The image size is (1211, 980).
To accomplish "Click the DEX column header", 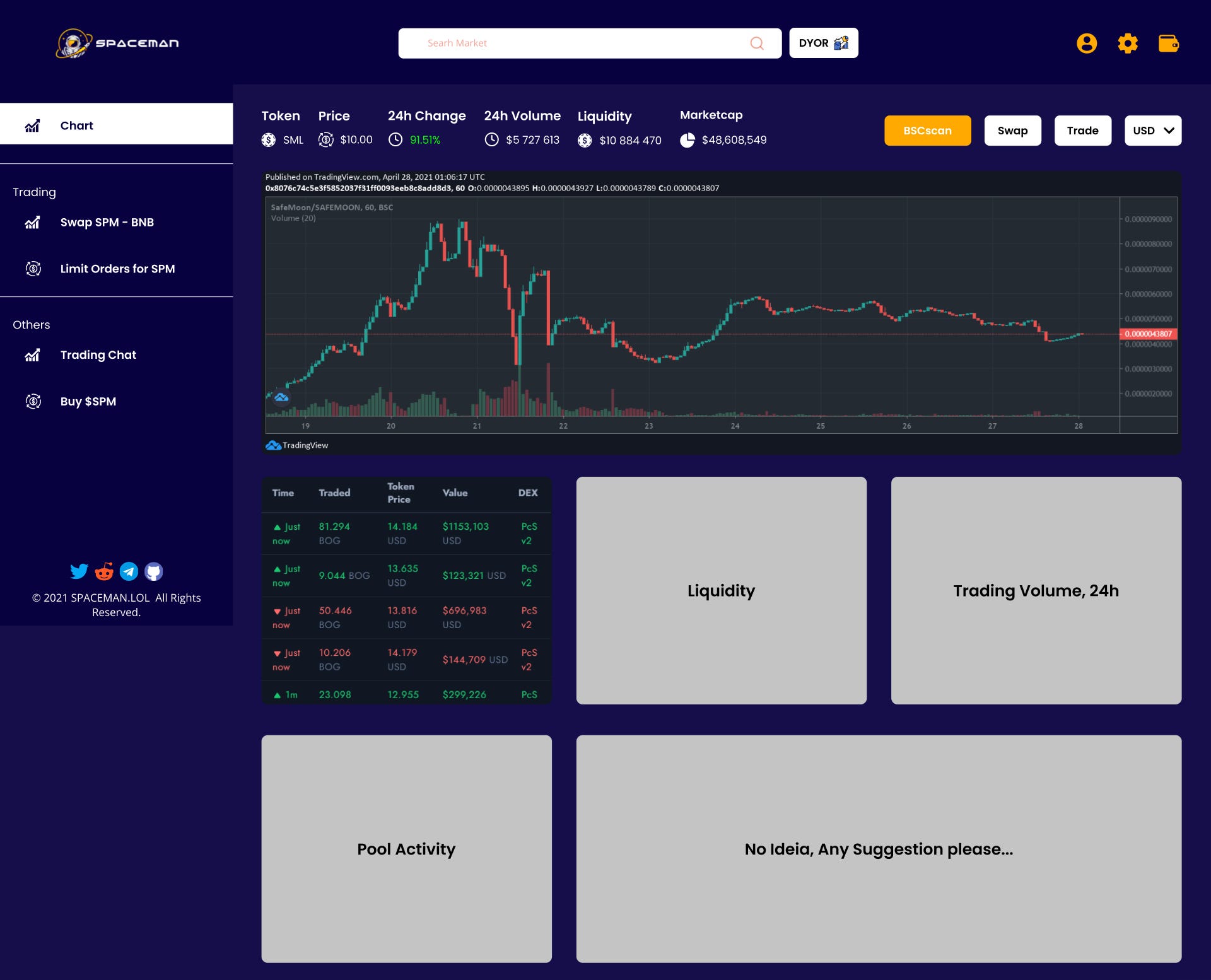I will [528, 493].
